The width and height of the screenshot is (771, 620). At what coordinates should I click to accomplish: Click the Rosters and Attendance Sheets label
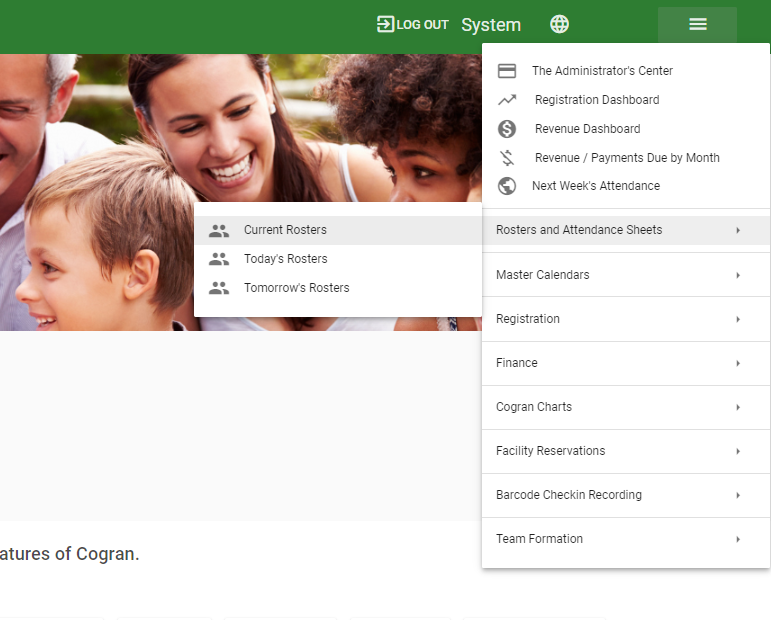click(x=579, y=230)
